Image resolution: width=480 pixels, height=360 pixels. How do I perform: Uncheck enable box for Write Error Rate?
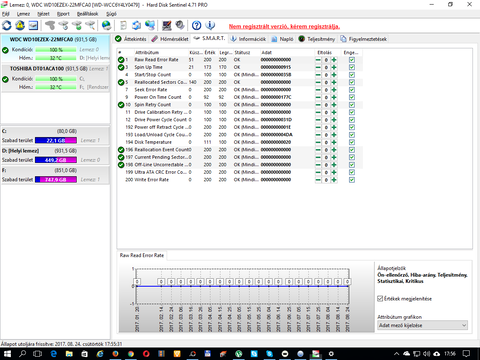click(352, 180)
